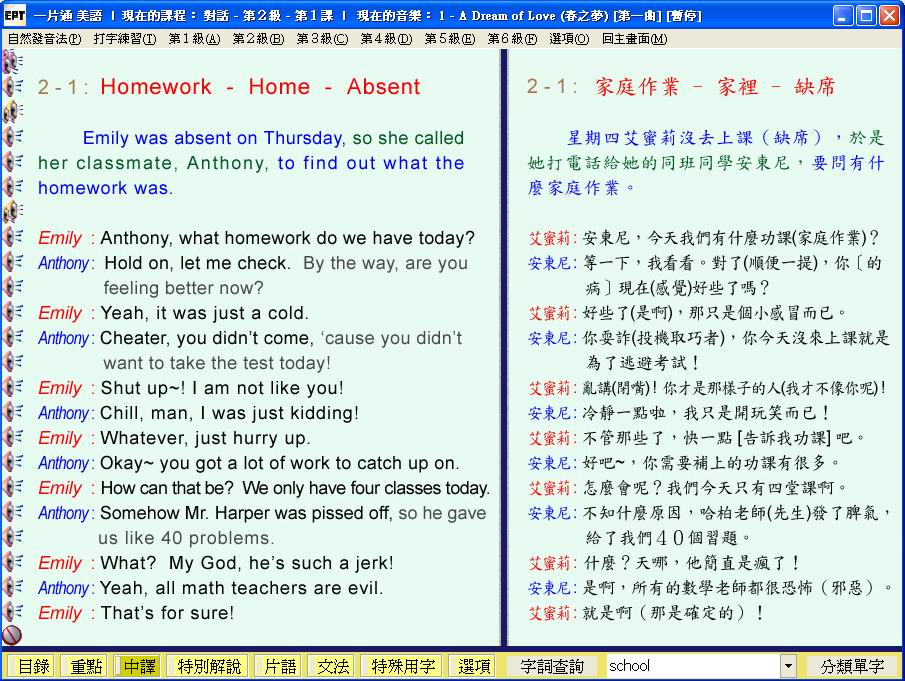Open the 自然發音法 phonics menu
This screenshot has height=681, width=905.
click(x=44, y=39)
